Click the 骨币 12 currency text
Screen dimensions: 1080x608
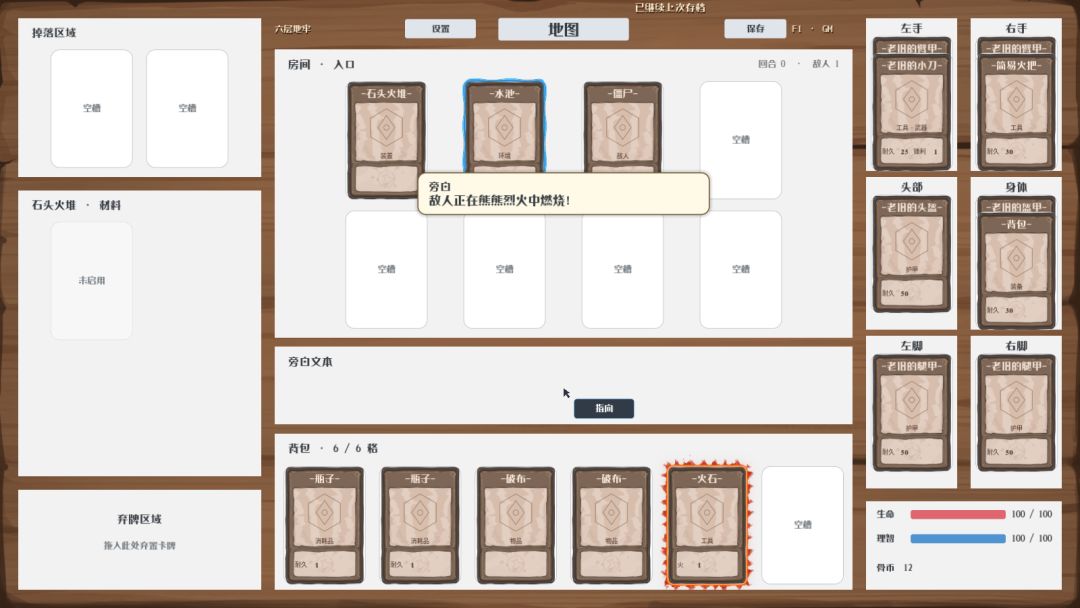pos(894,568)
